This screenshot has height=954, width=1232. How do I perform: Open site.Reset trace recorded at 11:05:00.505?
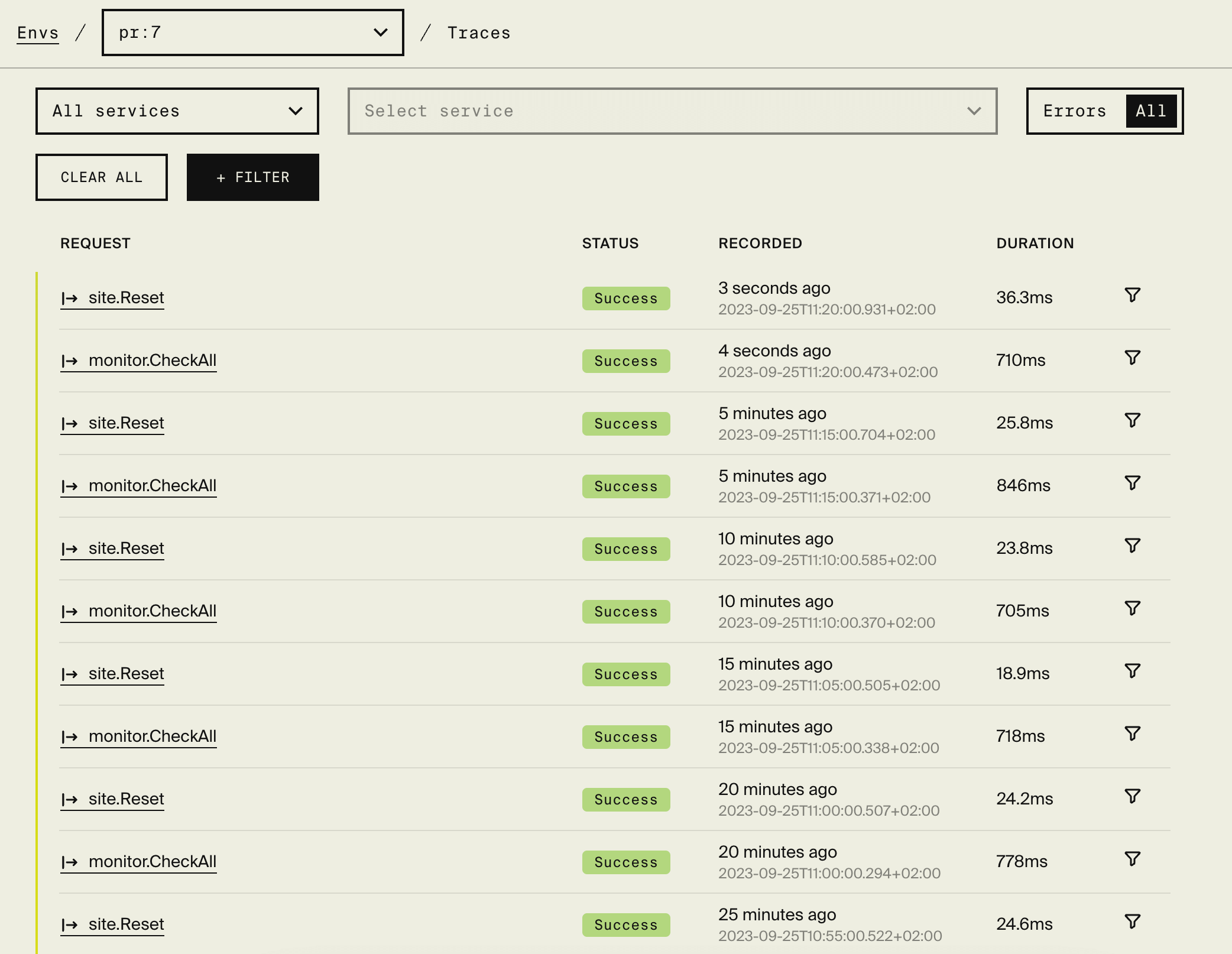coord(112,674)
